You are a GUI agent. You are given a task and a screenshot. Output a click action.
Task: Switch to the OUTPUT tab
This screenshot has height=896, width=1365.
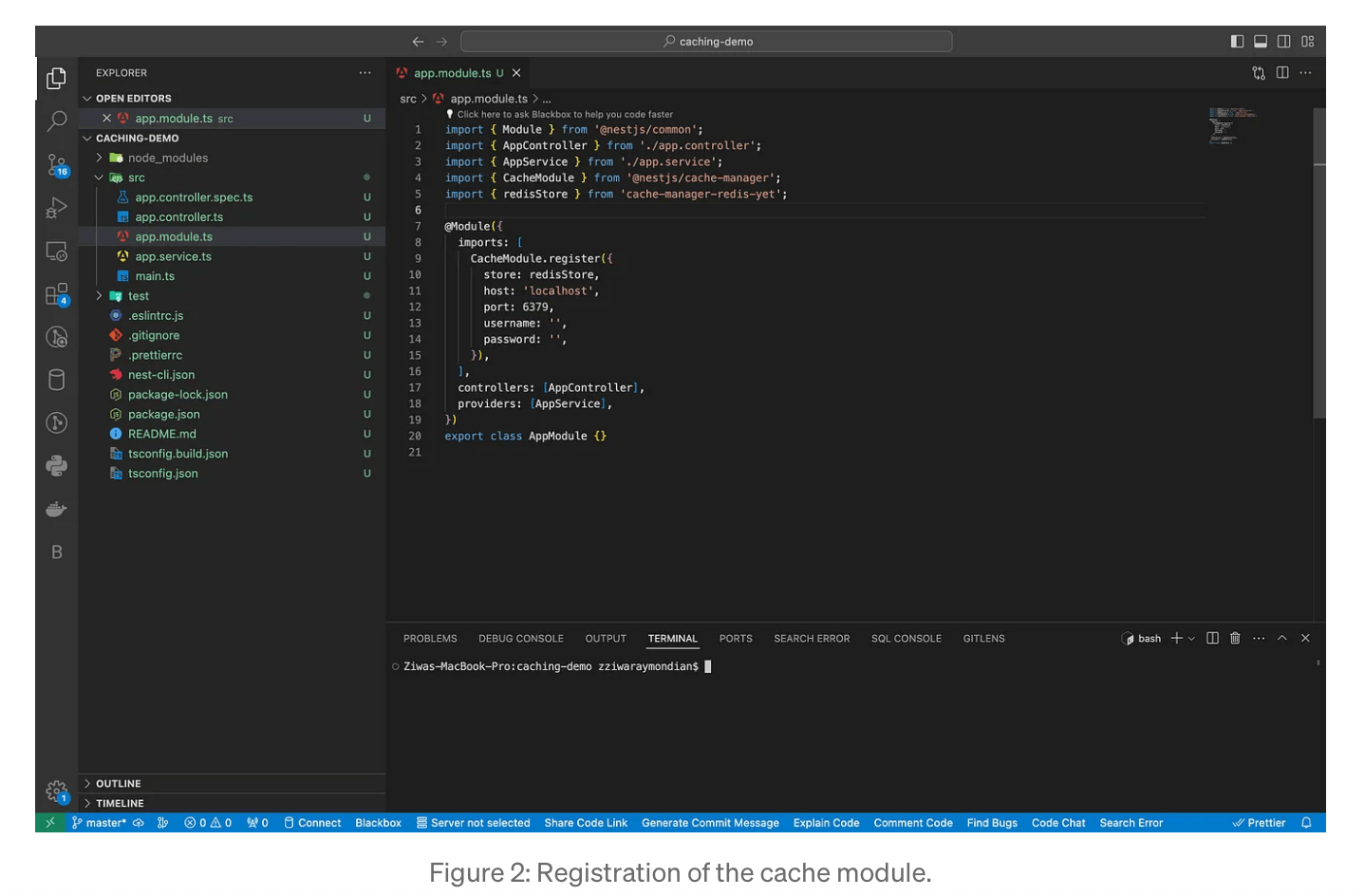click(606, 639)
